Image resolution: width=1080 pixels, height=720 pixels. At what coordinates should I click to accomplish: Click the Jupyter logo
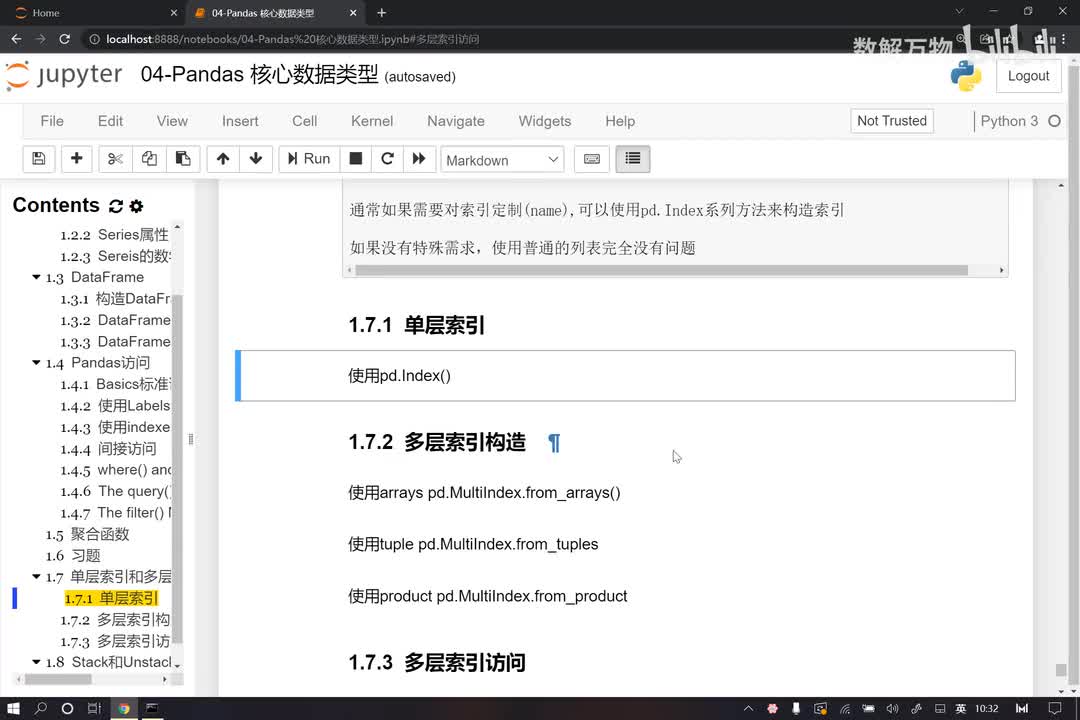(64, 75)
